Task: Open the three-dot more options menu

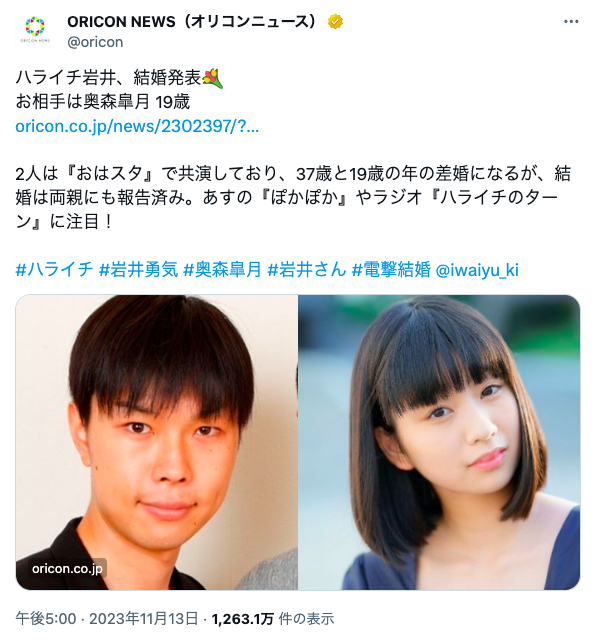Action: click(571, 22)
